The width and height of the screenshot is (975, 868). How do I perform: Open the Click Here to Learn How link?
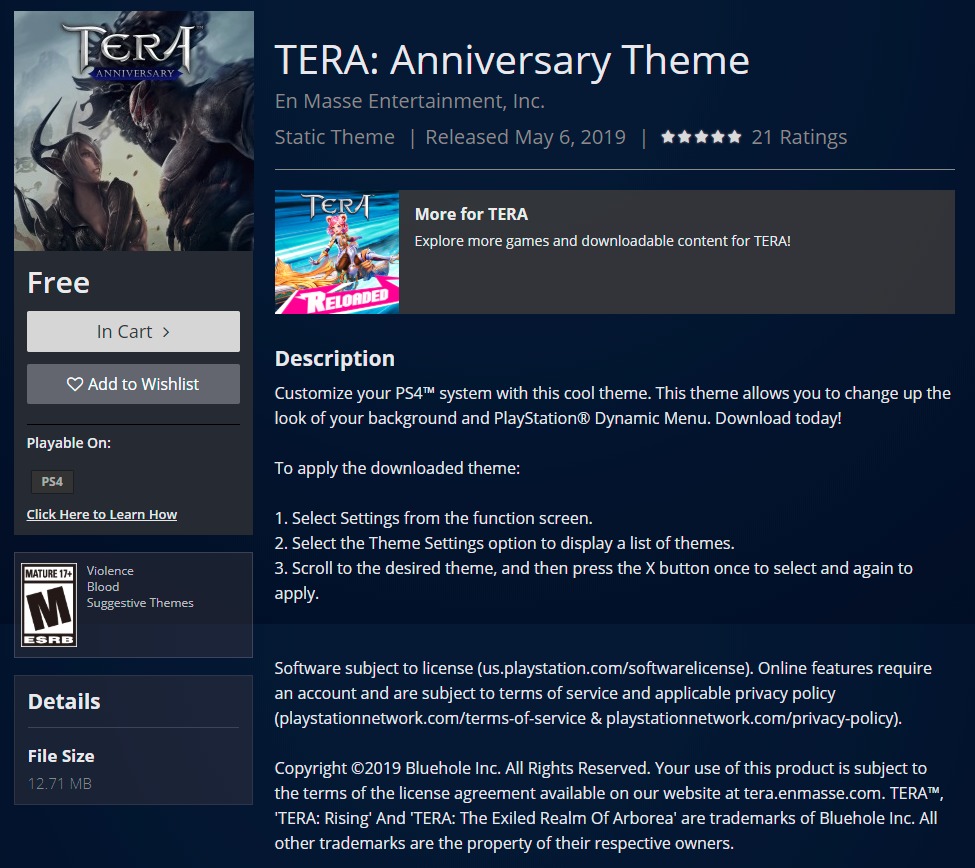[x=102, y=514]
